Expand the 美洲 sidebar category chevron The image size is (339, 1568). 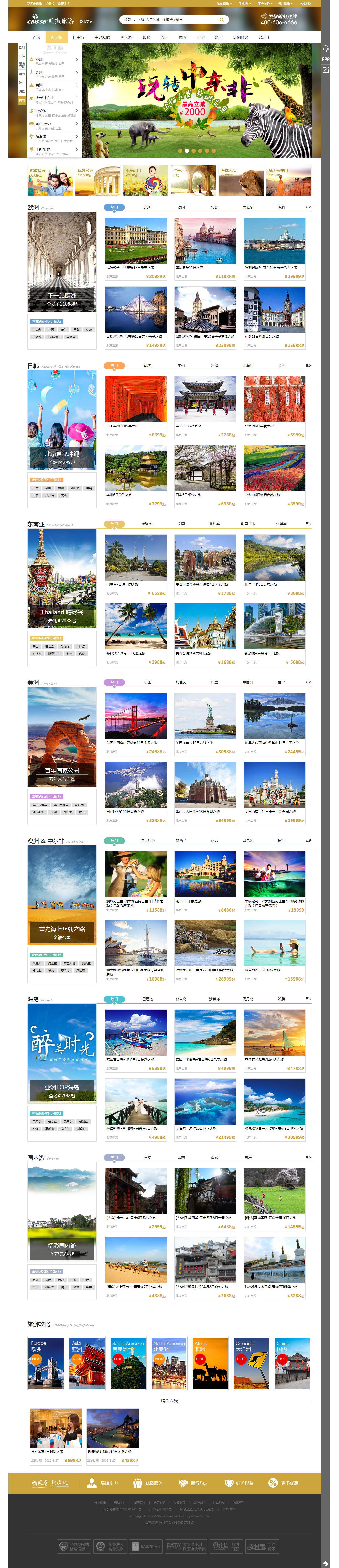click(77, 85)
